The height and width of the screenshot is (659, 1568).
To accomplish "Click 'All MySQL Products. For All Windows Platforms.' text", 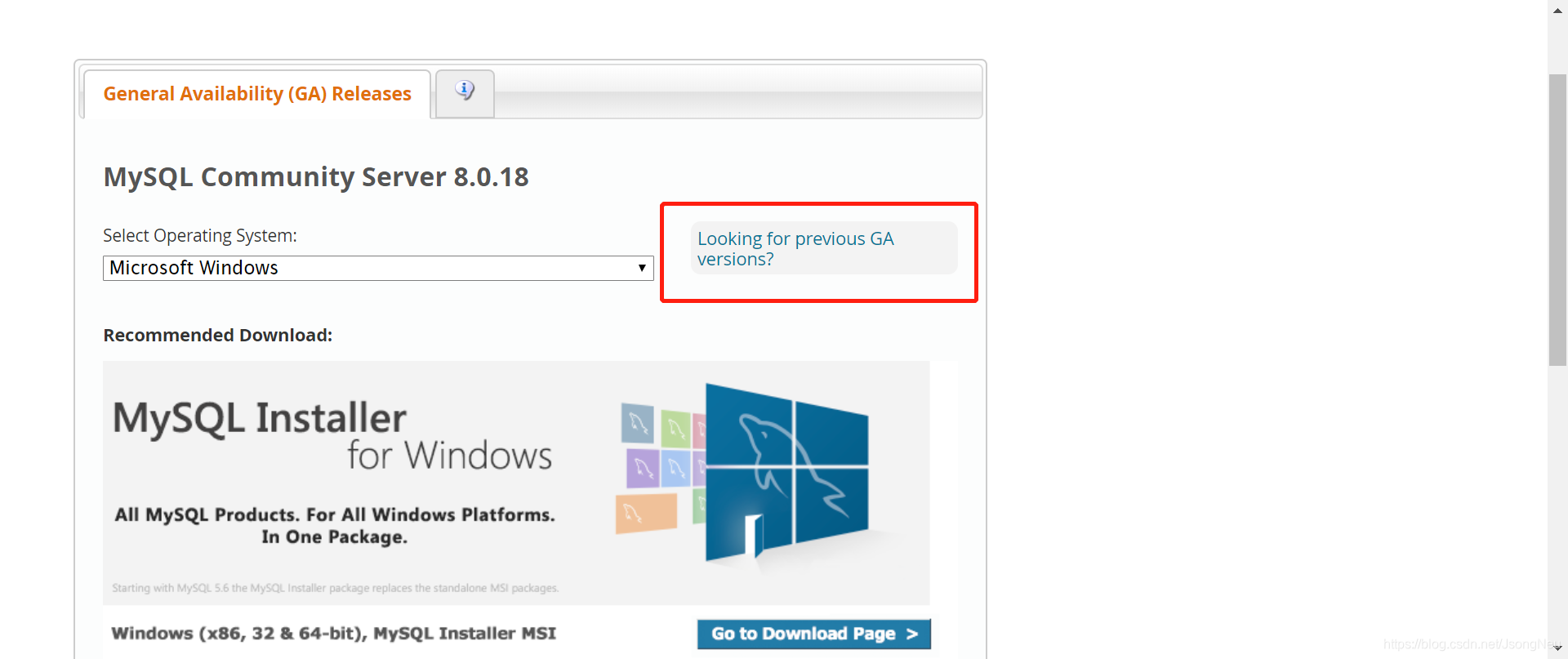I will (335, 514).
